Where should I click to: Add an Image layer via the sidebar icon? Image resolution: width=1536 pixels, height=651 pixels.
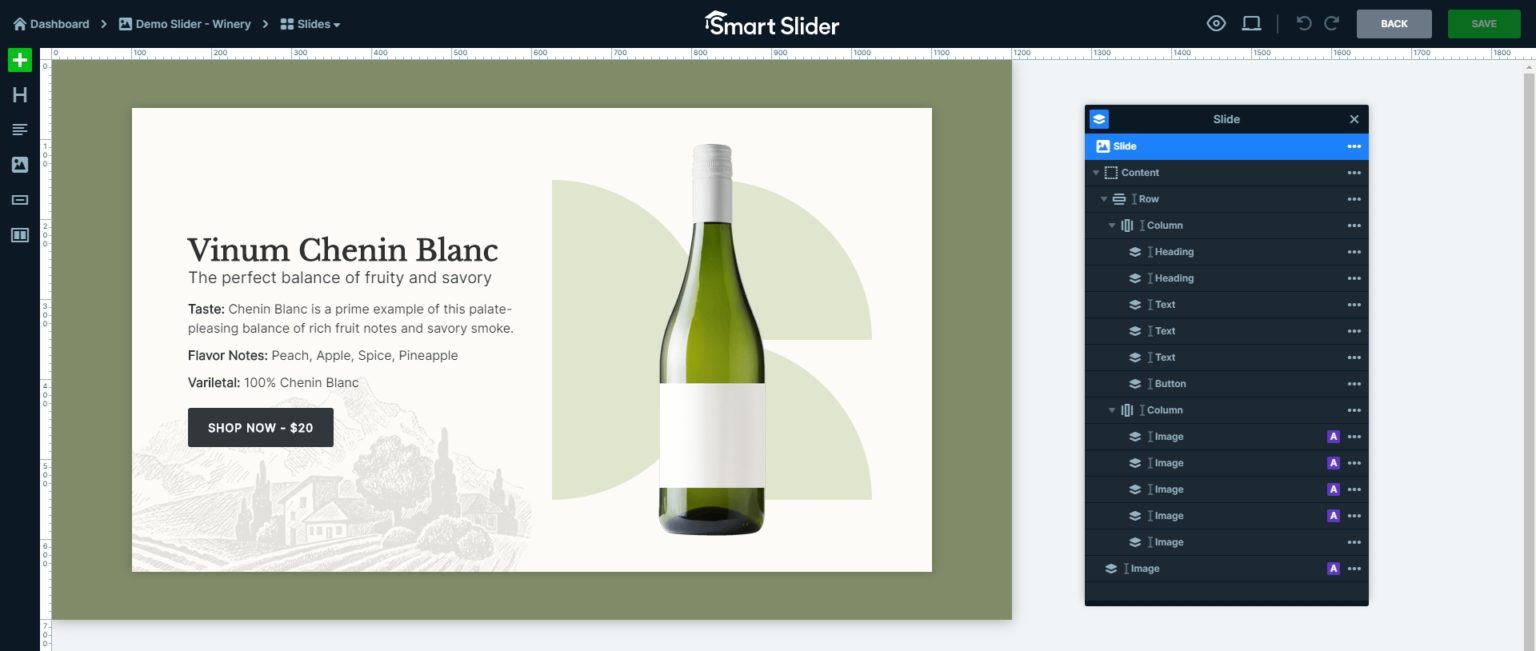coord(19,164)
